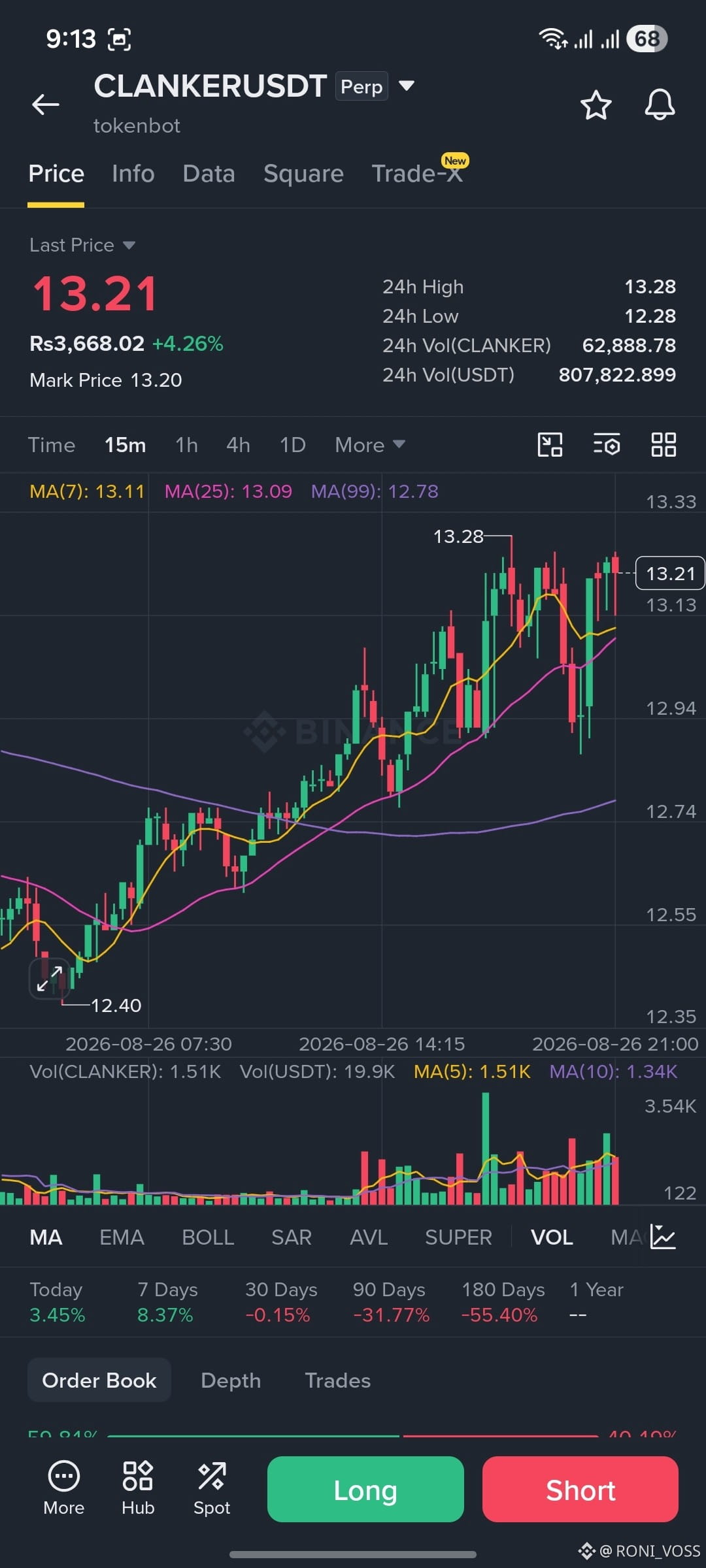Screen dimensions: 706x1568
Task: Select the 1D timeframe
Action: [x=293, y=445]
